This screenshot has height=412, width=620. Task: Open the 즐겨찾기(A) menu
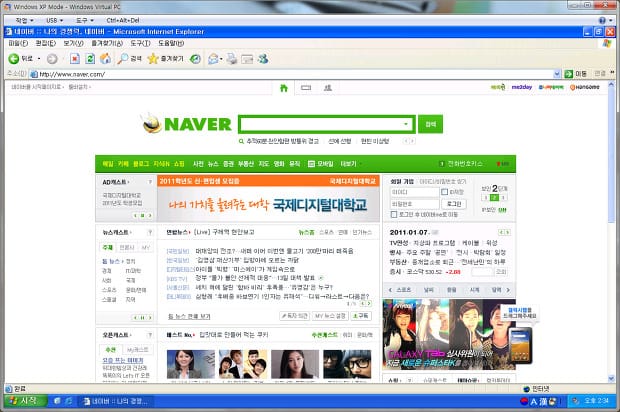[x=106, y=43]
